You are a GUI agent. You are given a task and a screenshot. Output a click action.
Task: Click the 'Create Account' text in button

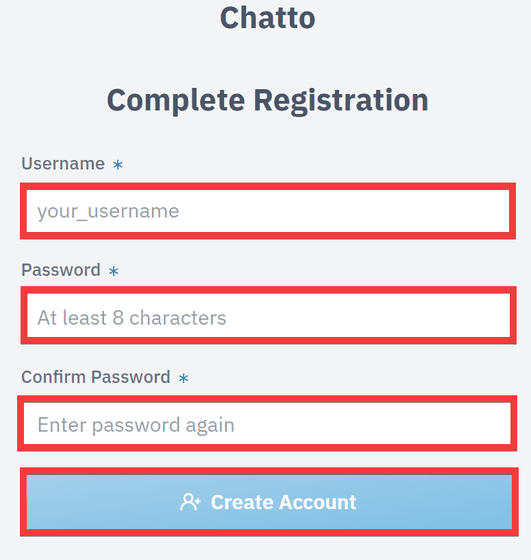[284, 502]
